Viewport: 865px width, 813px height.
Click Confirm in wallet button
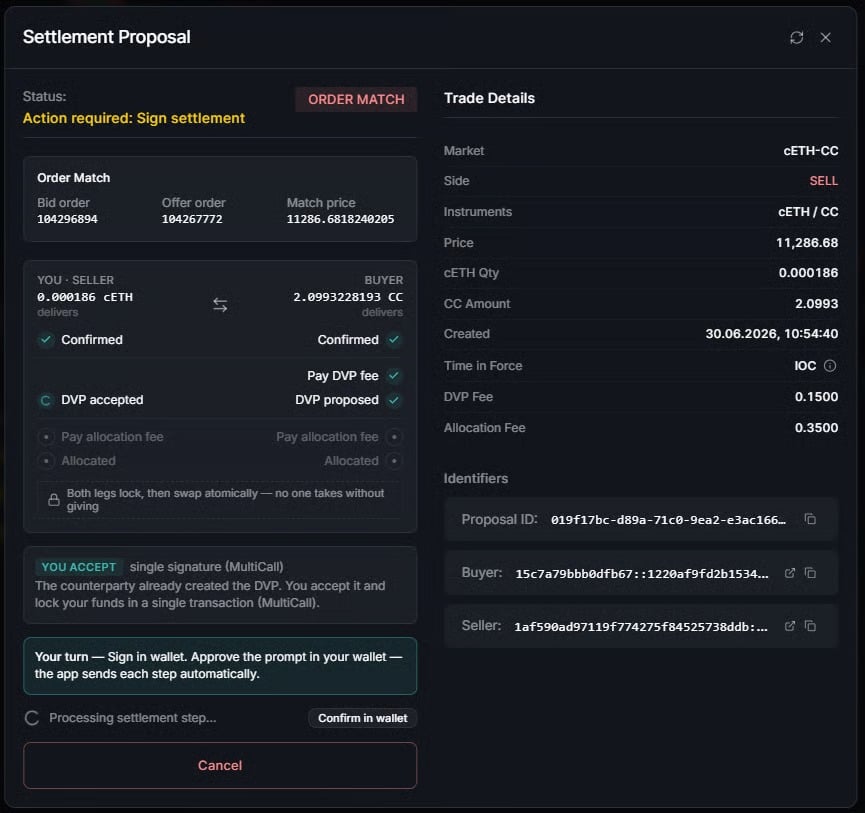[362, 718]
